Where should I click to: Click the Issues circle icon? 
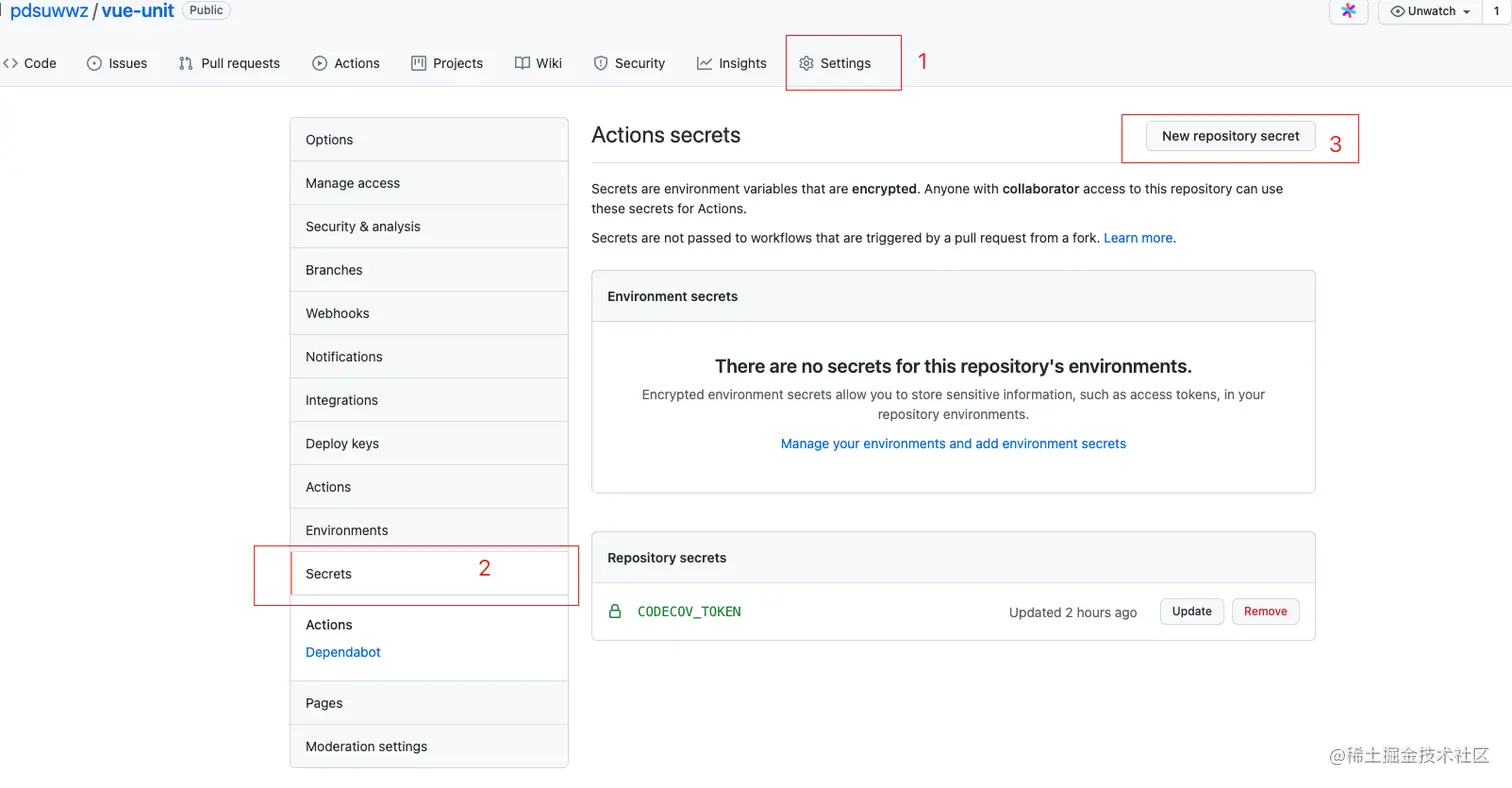coord(94,63)
